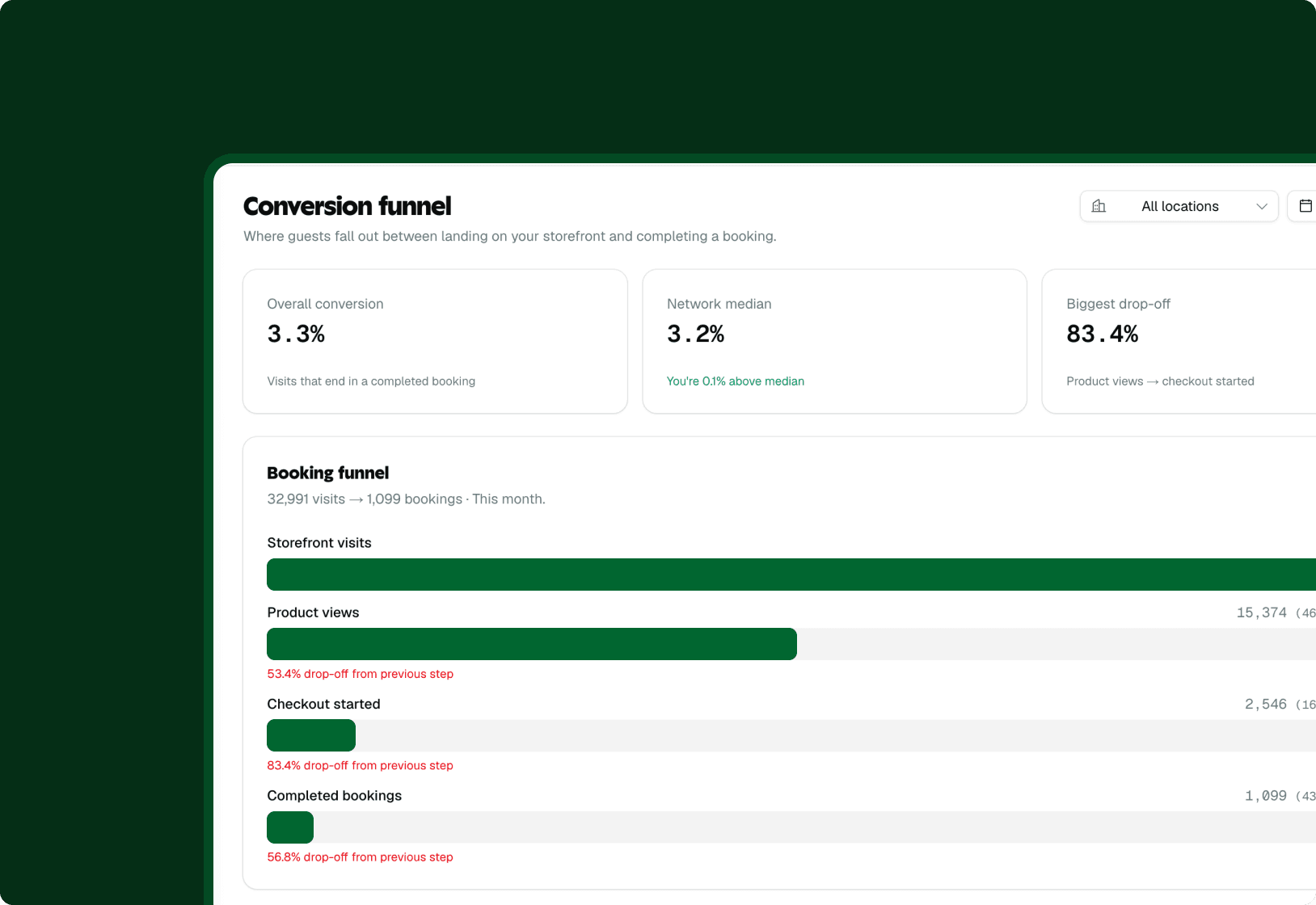The image size is (1316, 905).
Task: Select the Biggest drop-off card
Action: tap(1179, 341)
